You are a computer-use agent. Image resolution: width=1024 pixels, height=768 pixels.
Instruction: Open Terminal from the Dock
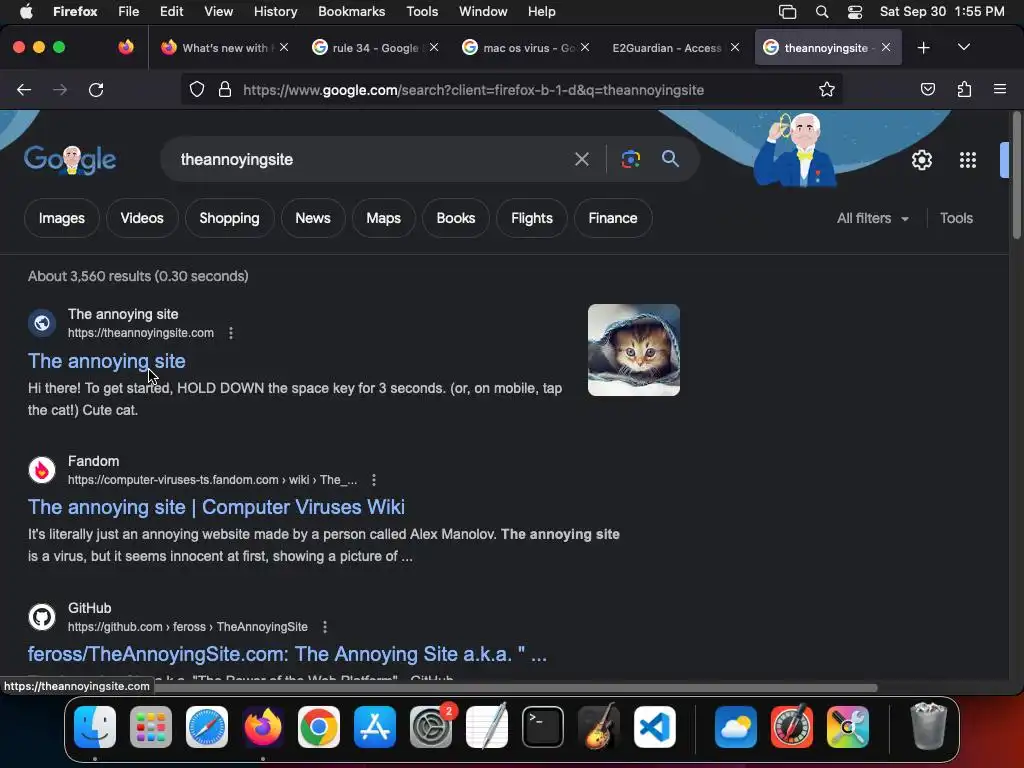(543, 727)
